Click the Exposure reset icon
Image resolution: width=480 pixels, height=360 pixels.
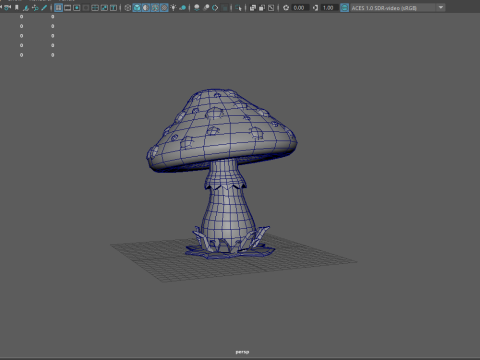[x=286, y=7]
